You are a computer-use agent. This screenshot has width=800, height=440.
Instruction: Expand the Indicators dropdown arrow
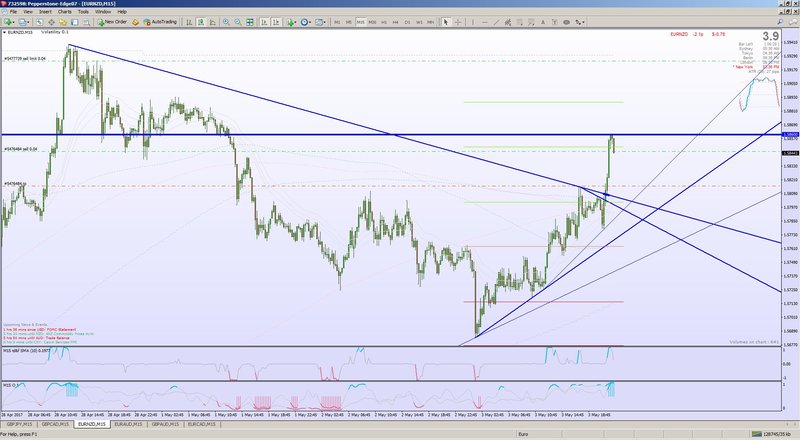pyautogui.click(x=295, y=22)
